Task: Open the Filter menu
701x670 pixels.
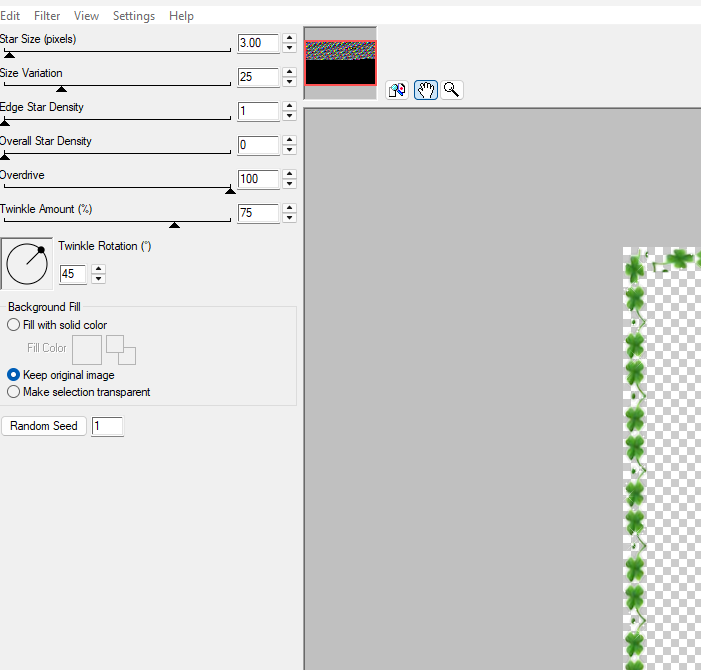Action: [47, 16]
